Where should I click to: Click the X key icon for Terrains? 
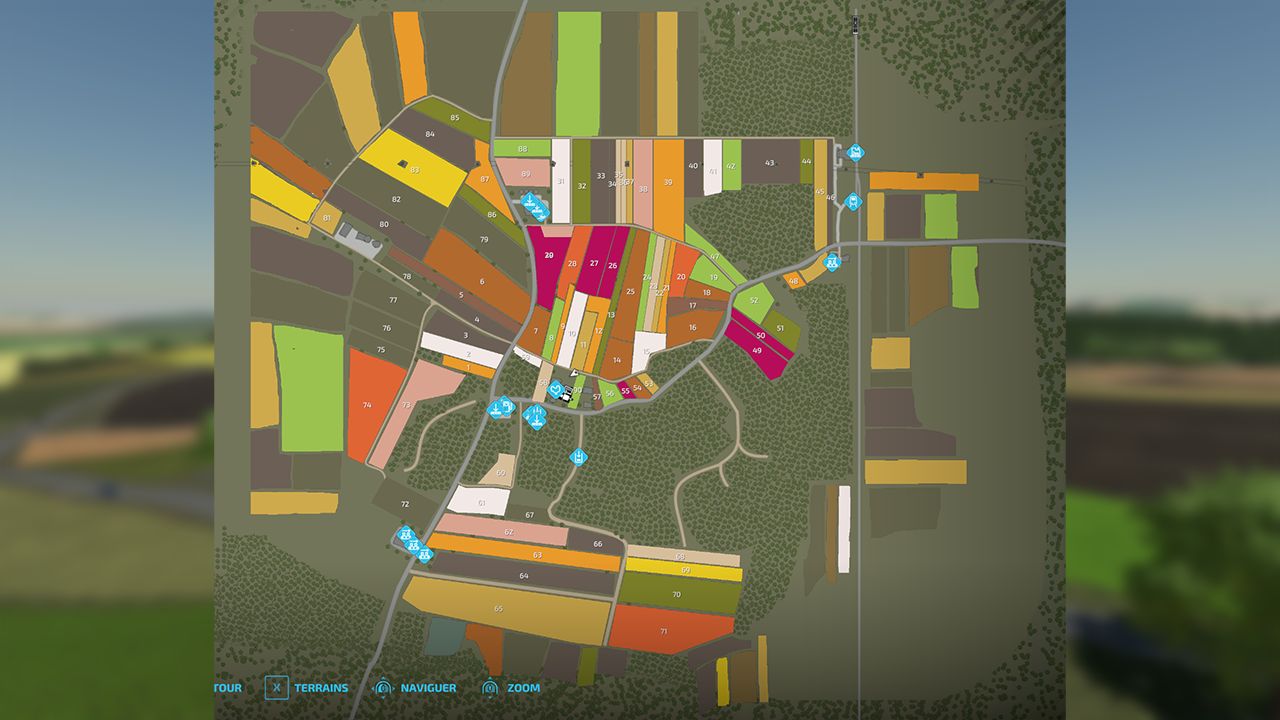pos(277,688)
